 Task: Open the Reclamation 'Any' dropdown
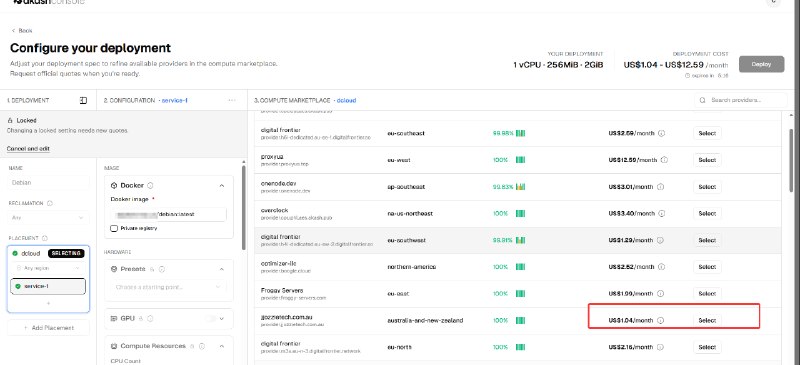(48, 218)
